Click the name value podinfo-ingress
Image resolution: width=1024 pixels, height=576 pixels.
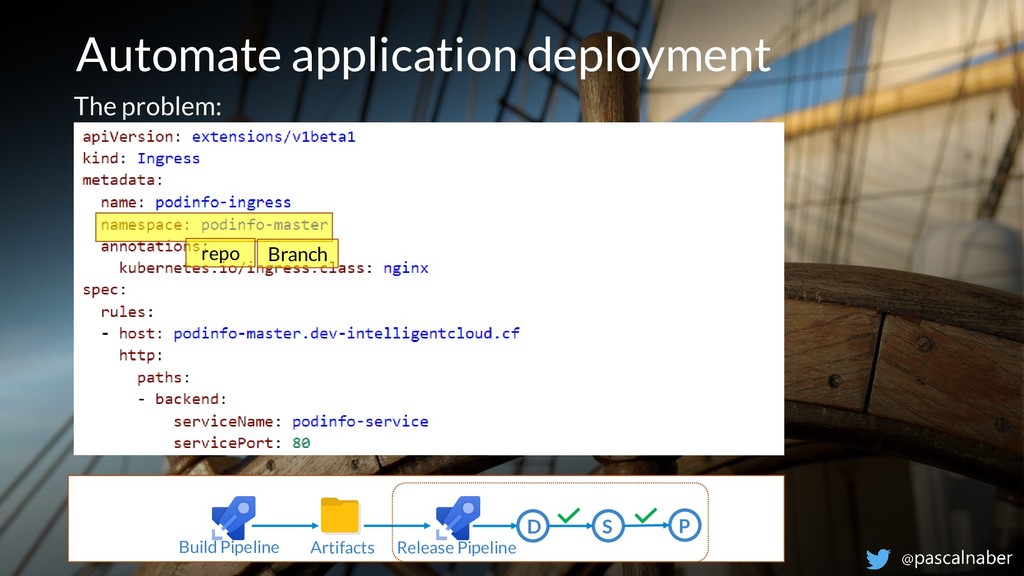[x=223, y=202]
